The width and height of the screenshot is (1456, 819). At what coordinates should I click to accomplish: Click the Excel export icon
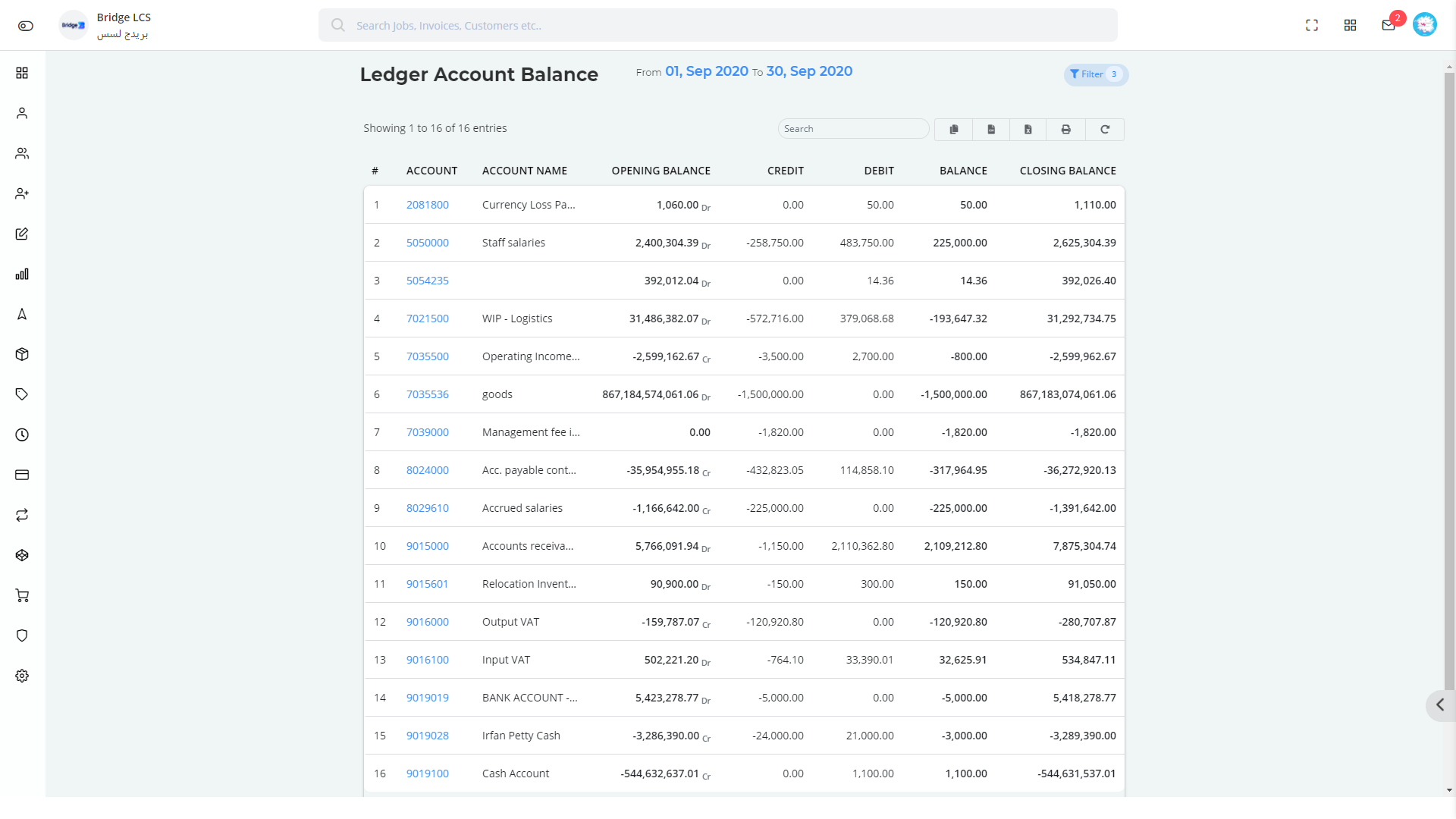coord(1028,128)
